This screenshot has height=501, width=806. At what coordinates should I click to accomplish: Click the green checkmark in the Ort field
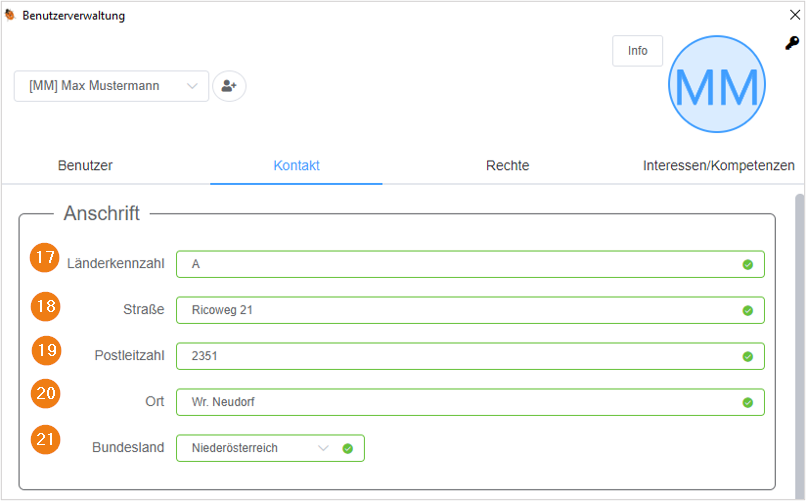[x=748, y=402]
